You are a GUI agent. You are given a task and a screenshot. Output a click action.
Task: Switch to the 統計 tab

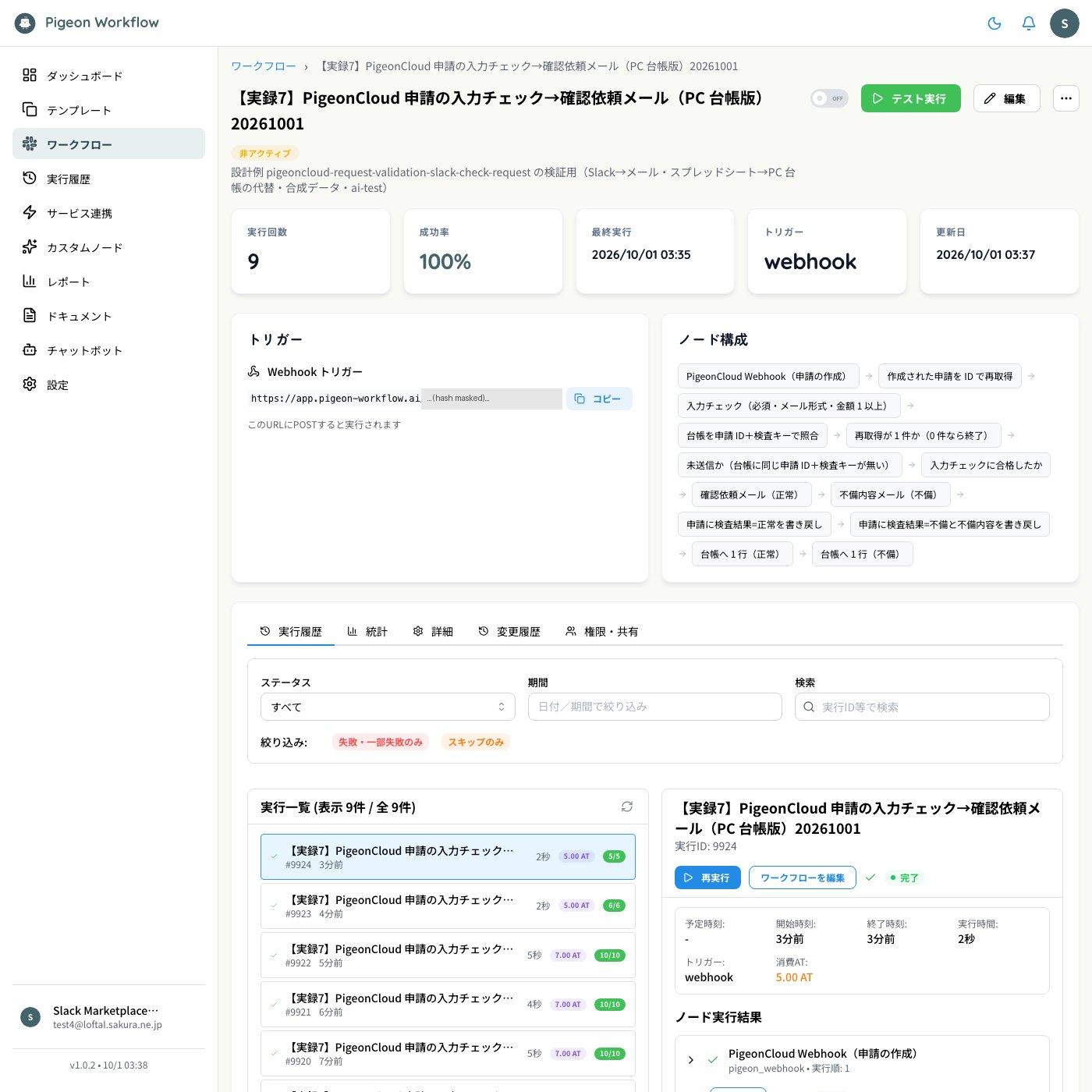(367, 631)
